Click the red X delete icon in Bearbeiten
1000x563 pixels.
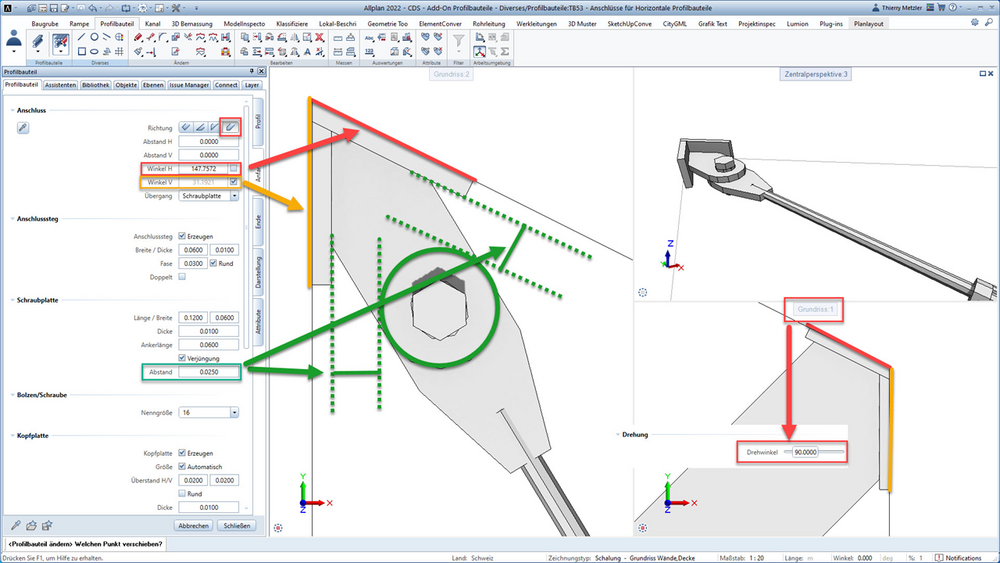pos(320,38)
